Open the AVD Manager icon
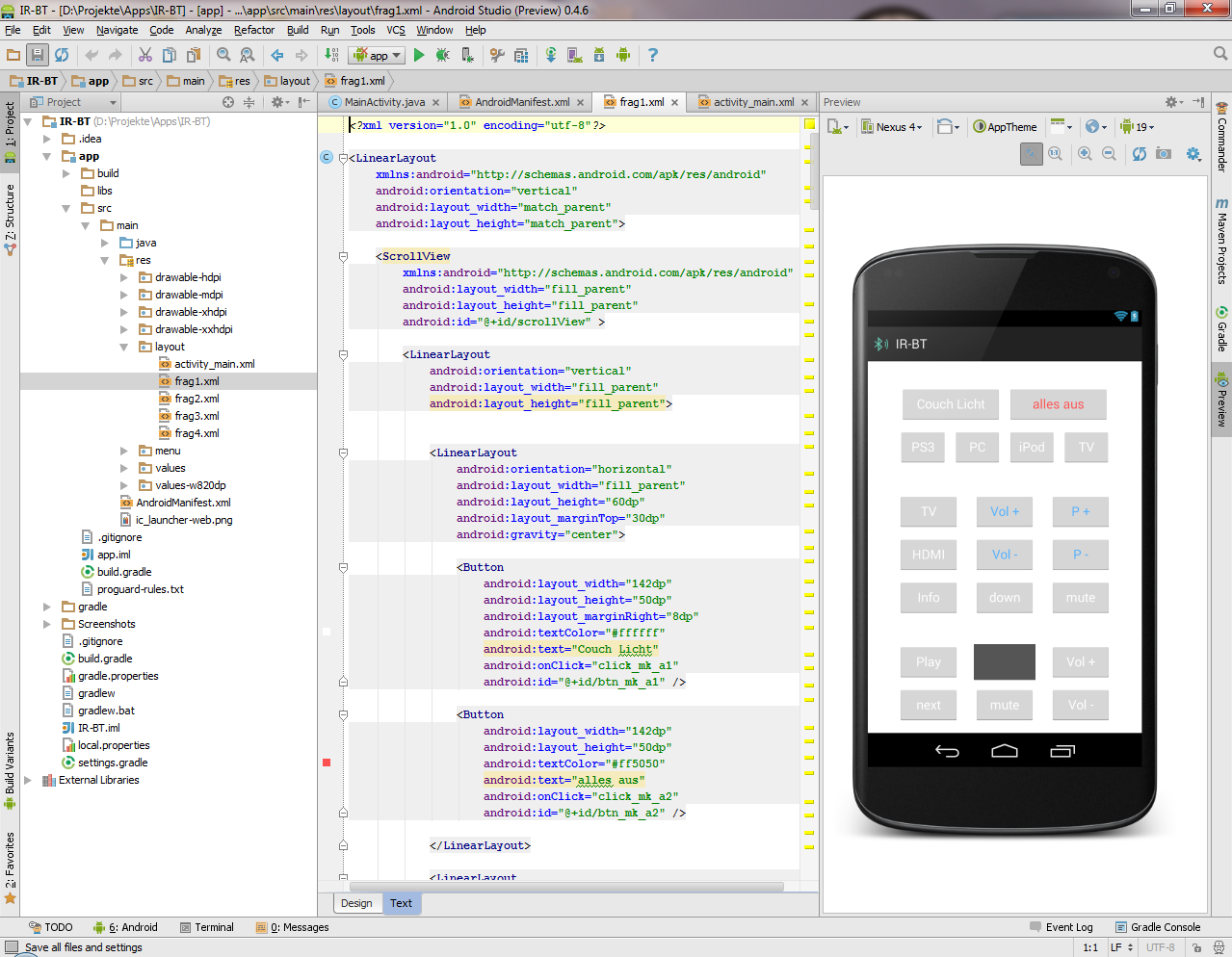 pyautogui.click(x=575, y=55)
